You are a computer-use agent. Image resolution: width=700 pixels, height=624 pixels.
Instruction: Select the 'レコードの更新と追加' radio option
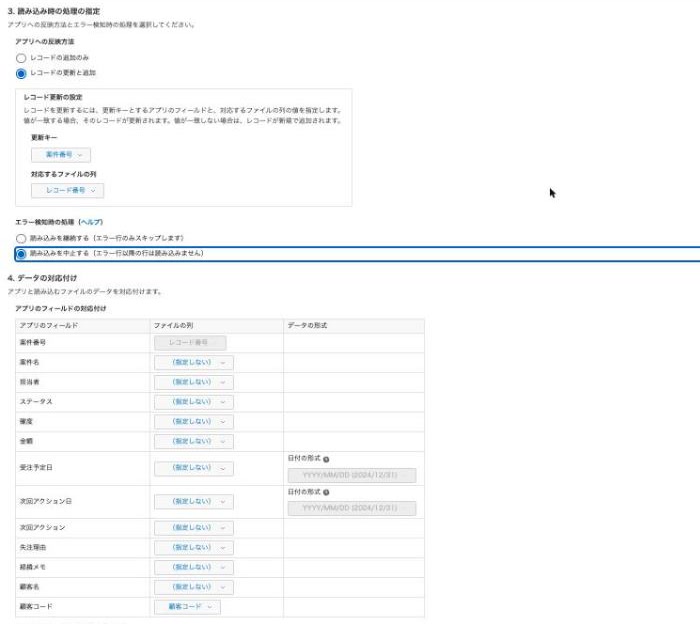tap(21, 73)
